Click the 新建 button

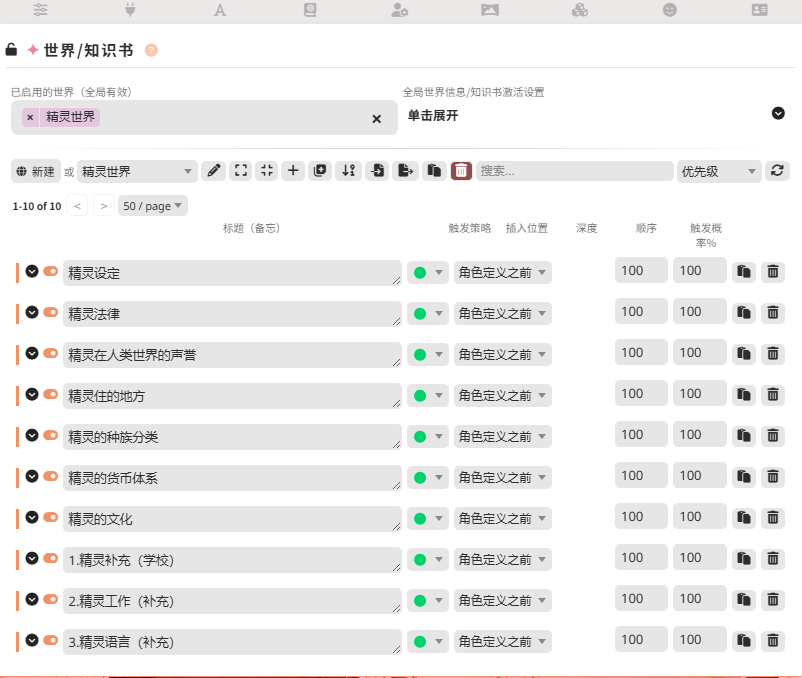coord(36,171)
